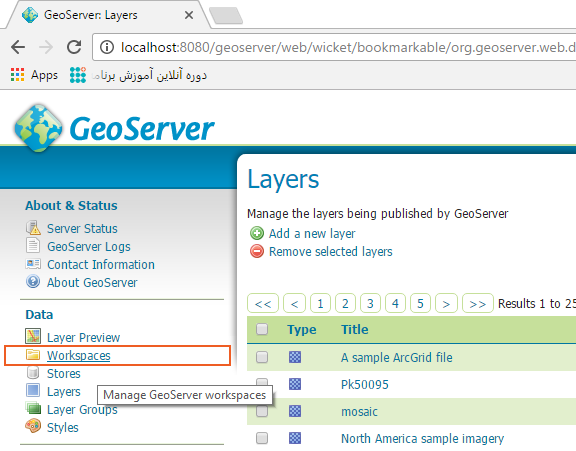Go to results page 2

pyautogui.click(x=345, y=303)
